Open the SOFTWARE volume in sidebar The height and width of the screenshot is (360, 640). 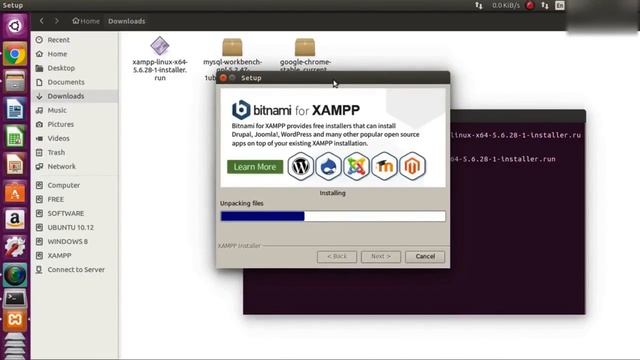click(x=75, y=213)
